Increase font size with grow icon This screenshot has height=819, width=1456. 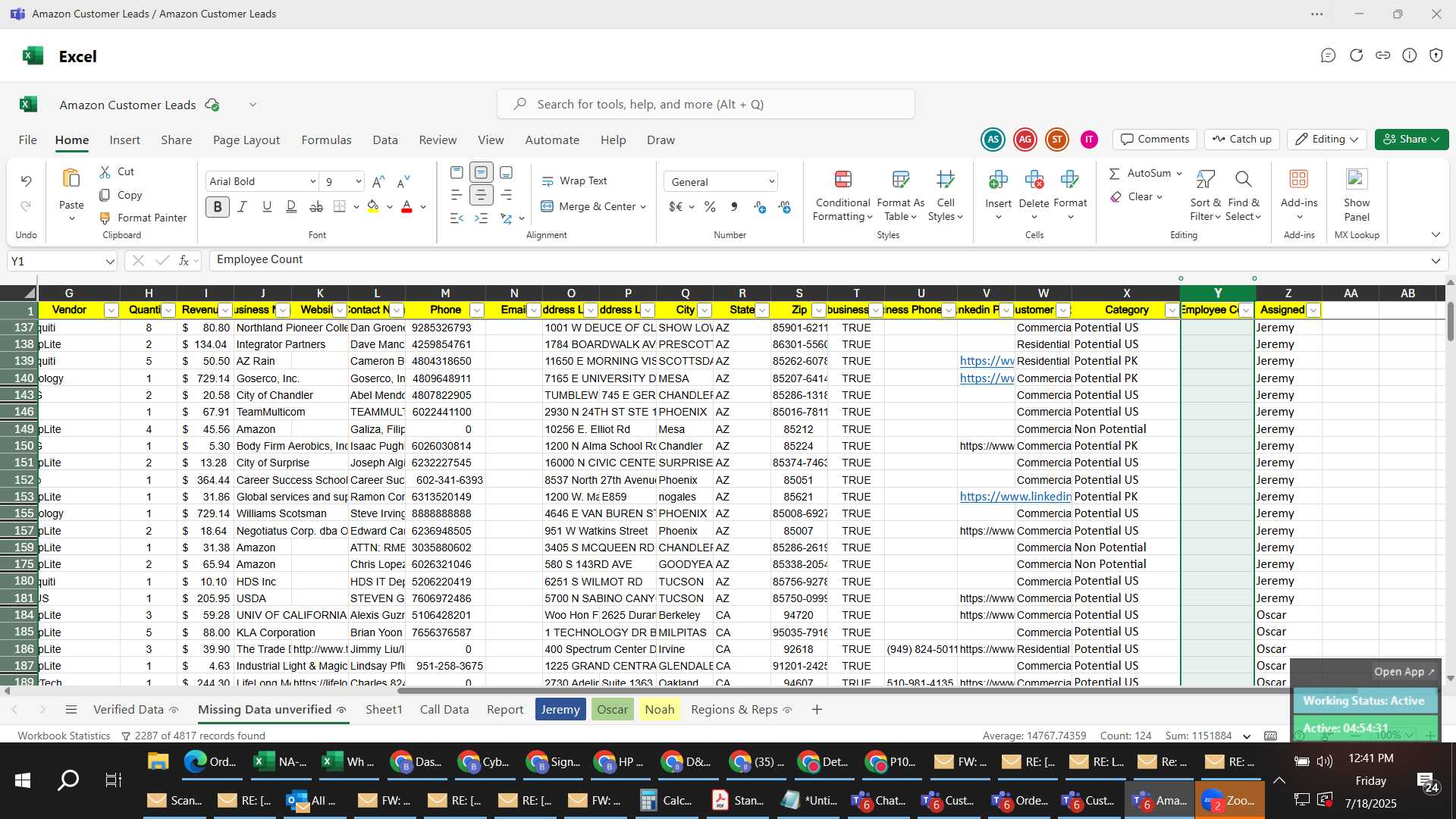pos(379,181)
